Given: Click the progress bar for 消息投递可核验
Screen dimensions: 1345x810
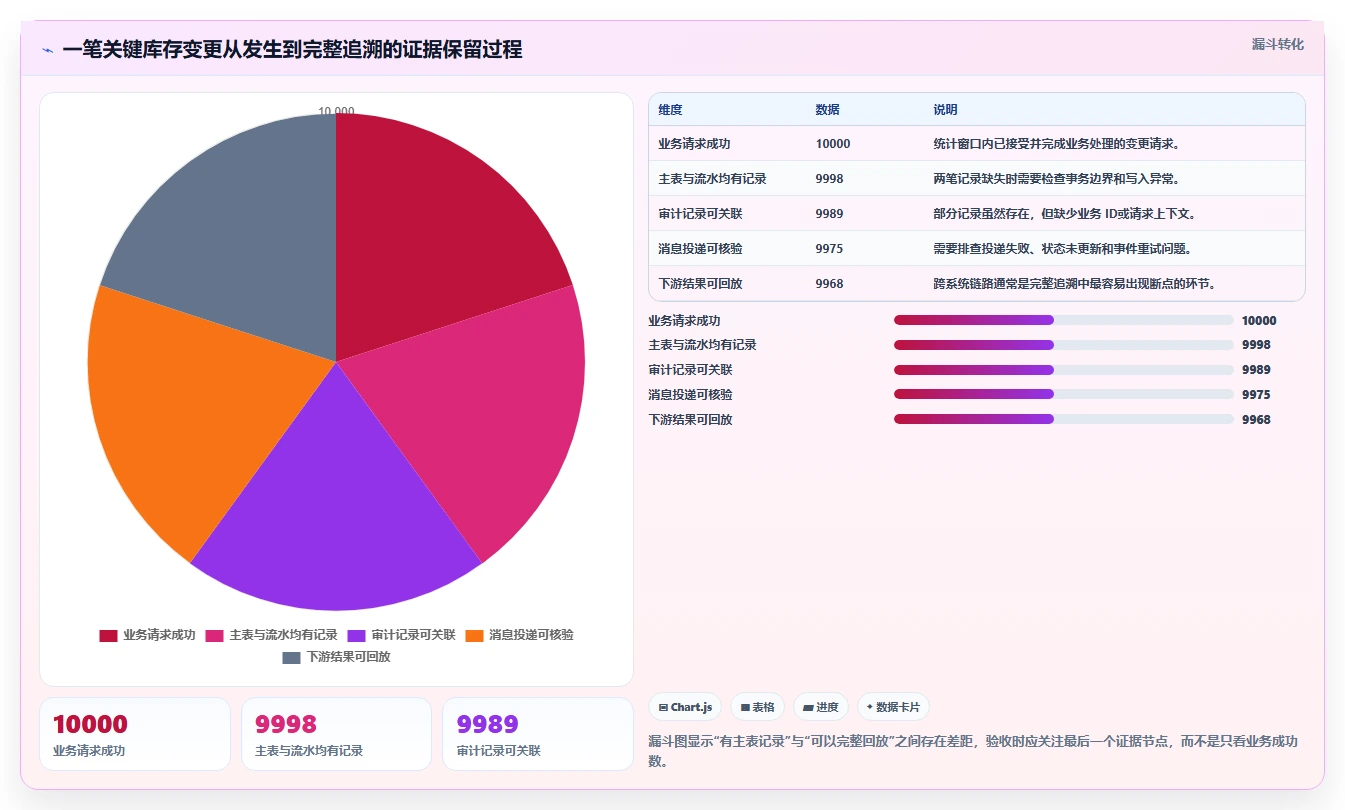Looking at the screenshot, I should point(1063,394).
